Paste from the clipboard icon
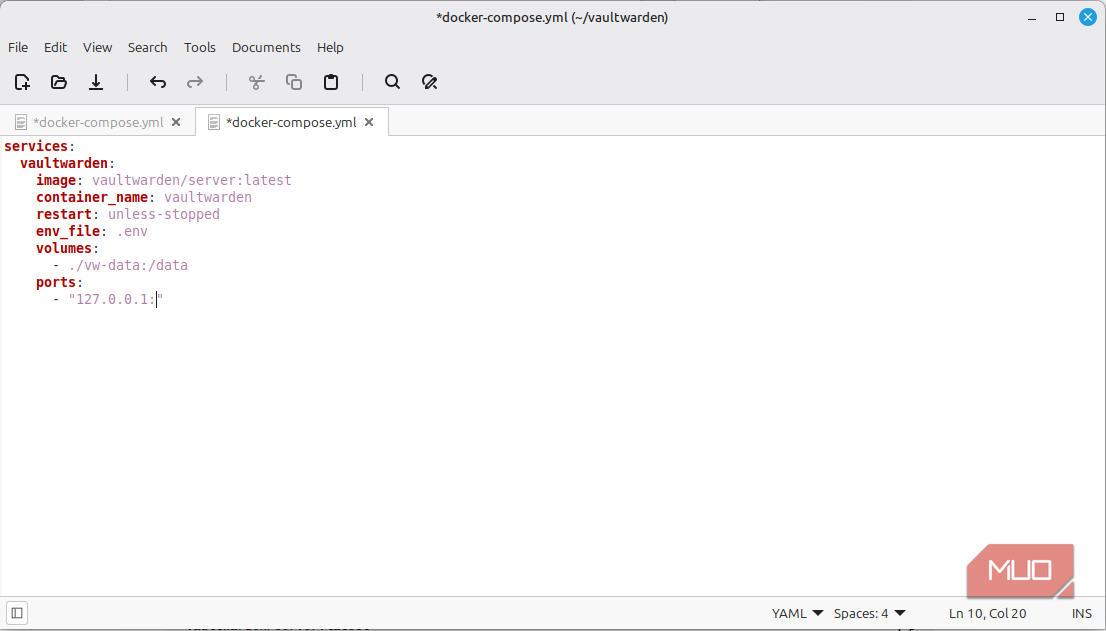1106x631 pixels. click(x=331, y=82)
